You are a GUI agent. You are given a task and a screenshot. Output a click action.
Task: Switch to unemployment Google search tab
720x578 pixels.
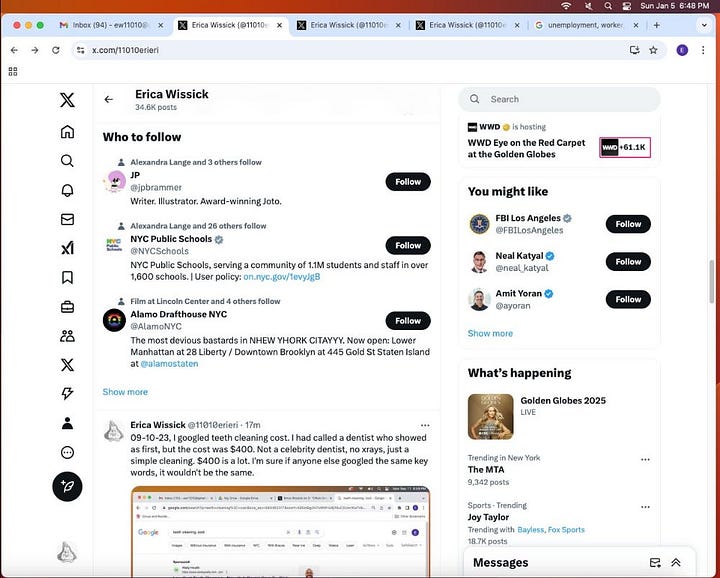(586, 25)
